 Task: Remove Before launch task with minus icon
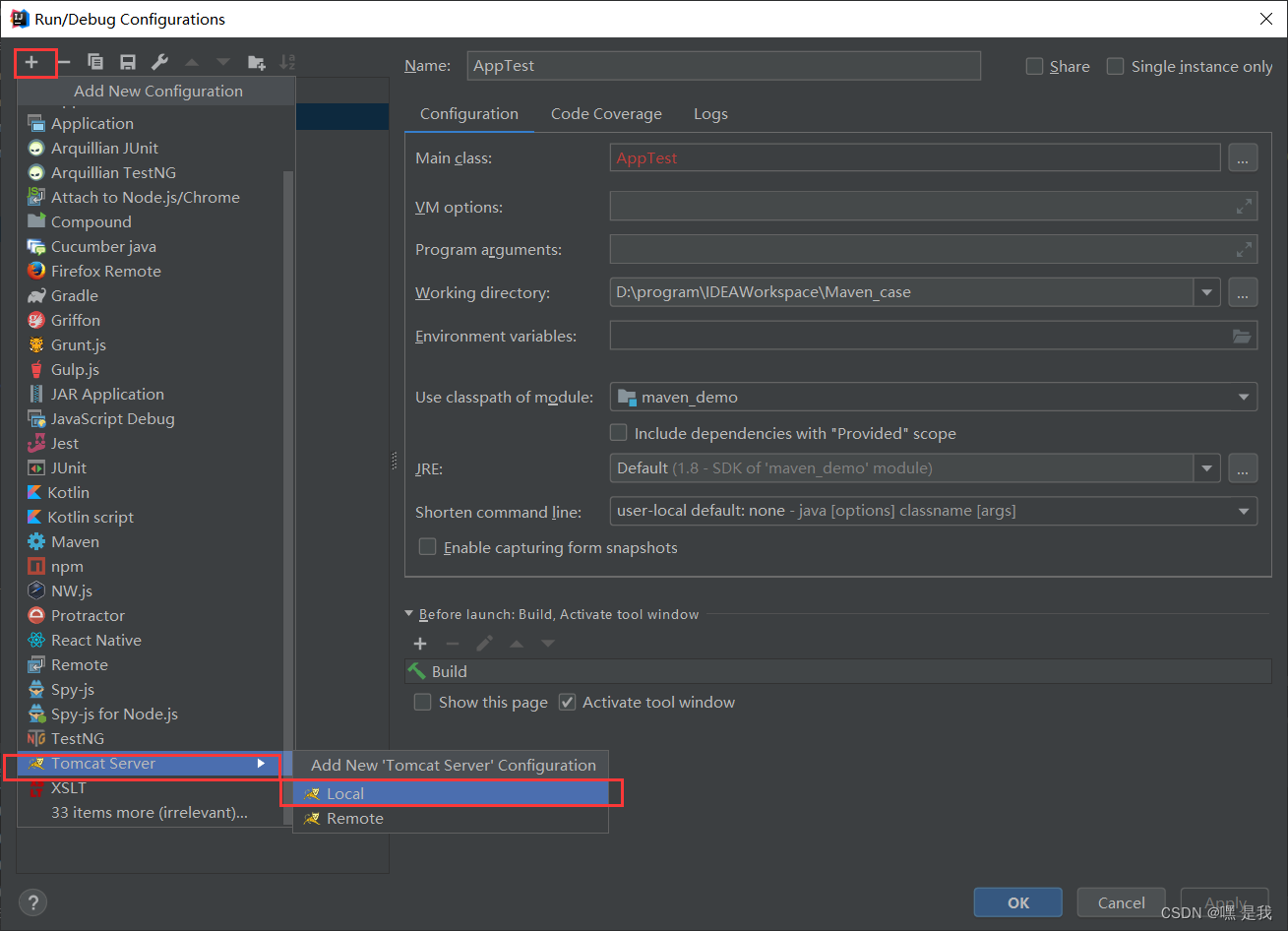coord(453,644)
